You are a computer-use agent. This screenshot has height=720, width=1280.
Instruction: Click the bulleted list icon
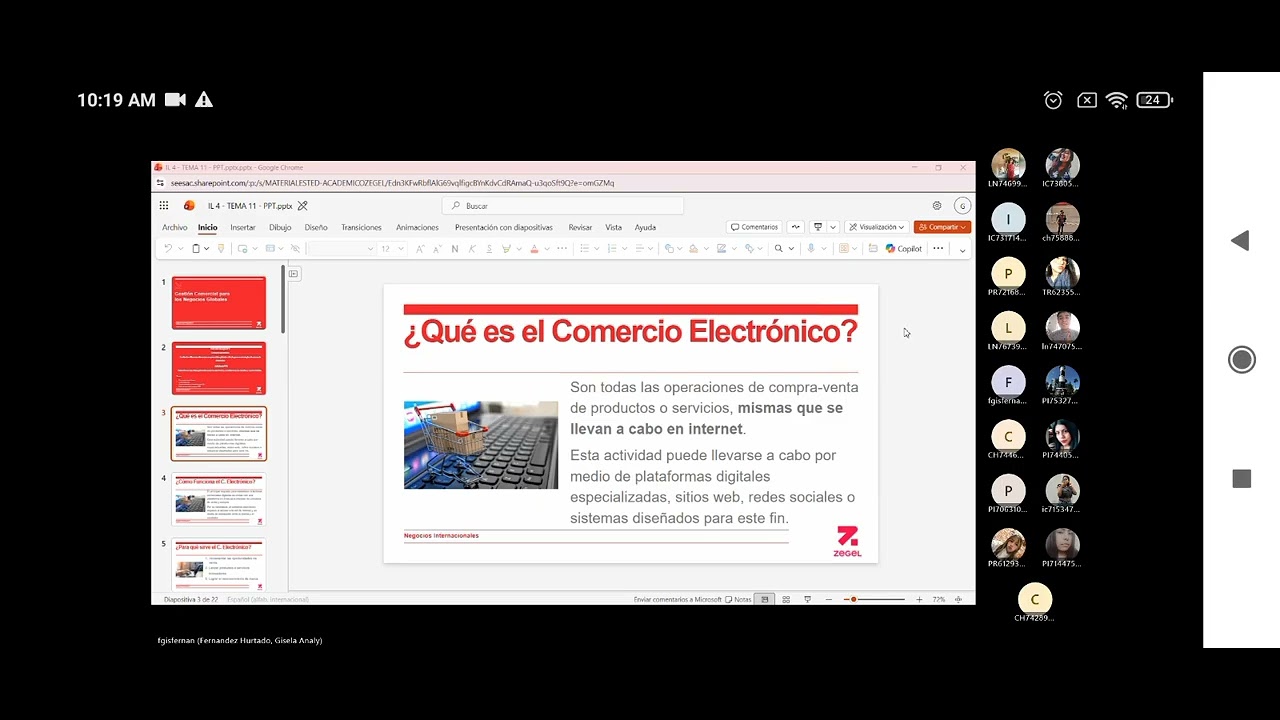click(585, 248)
